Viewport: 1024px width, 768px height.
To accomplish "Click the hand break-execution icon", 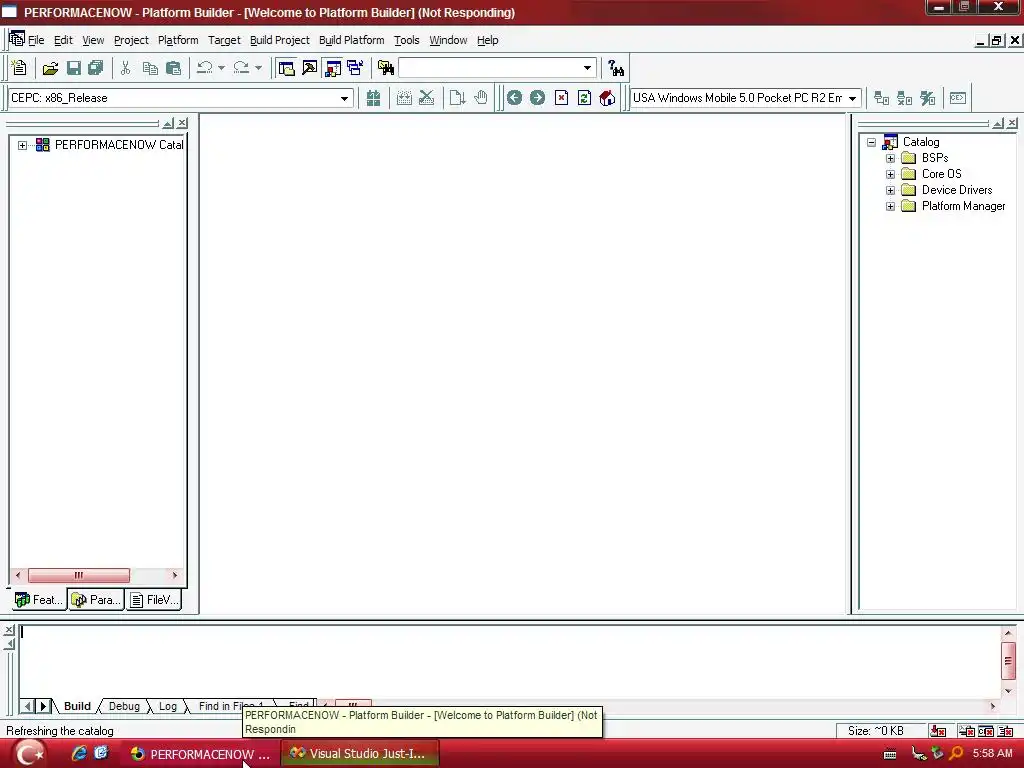I will [x=481, y=98].
